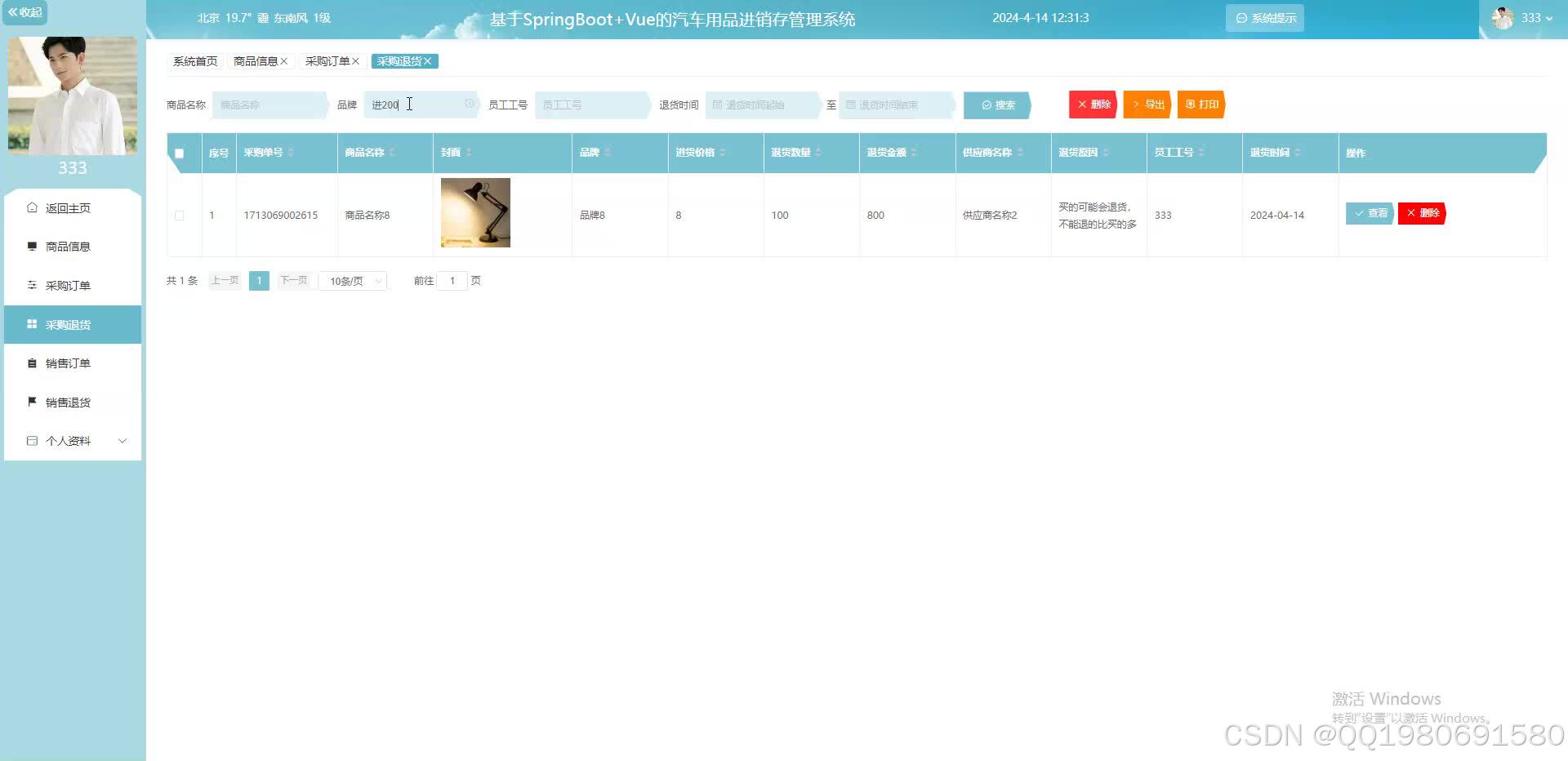Screen dimensions: 1568x761
Task: Sort by 采购单号 column
Action: (291, 153)
